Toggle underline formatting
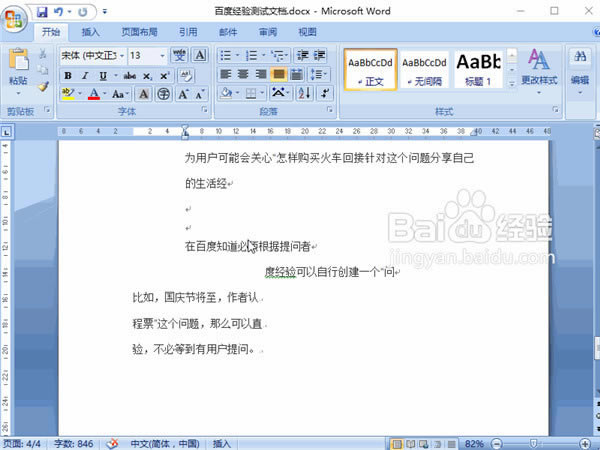The image size is (600, 450). (x=103, y=76)
